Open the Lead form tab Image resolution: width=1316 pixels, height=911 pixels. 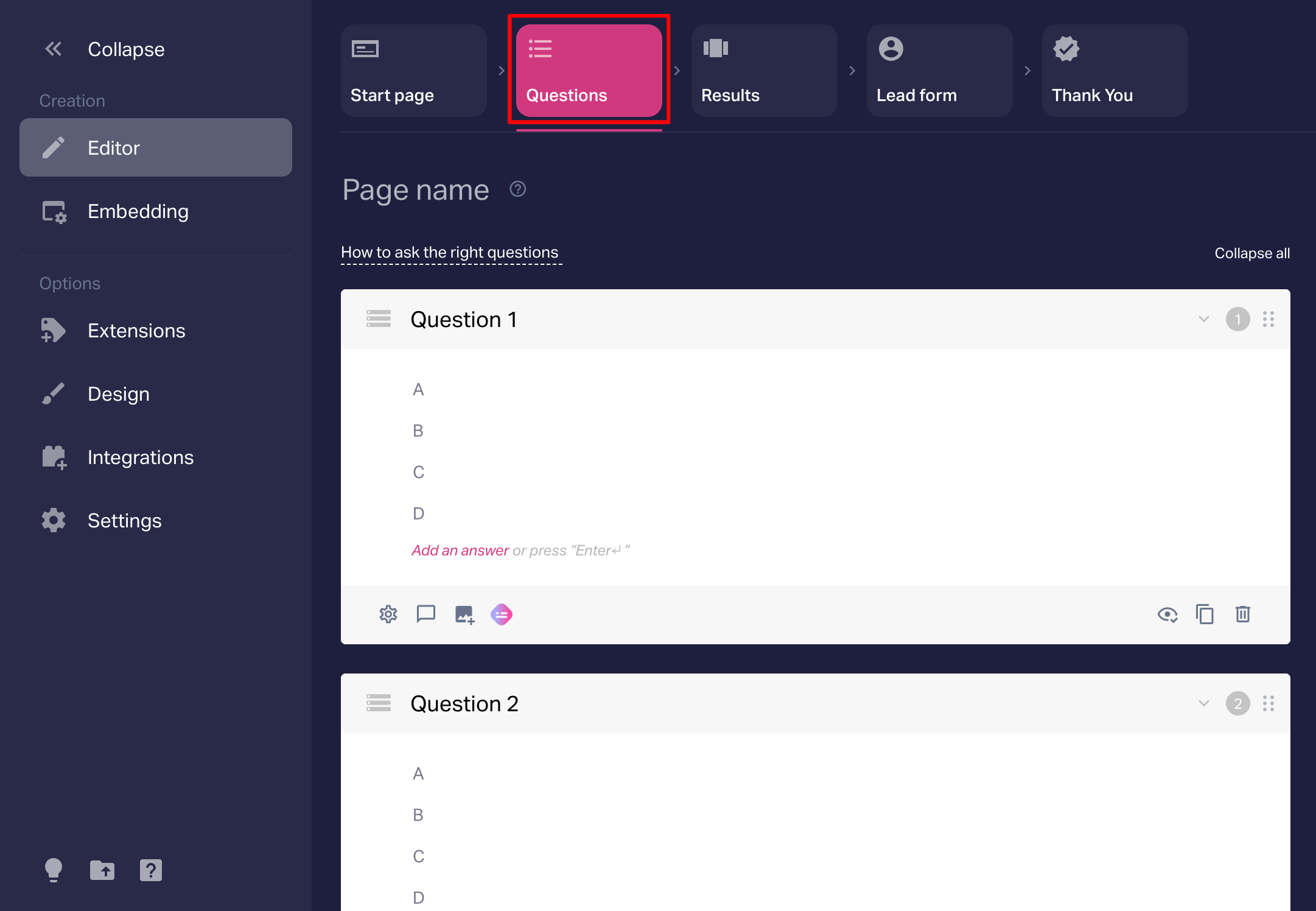(x=939, y=71)
